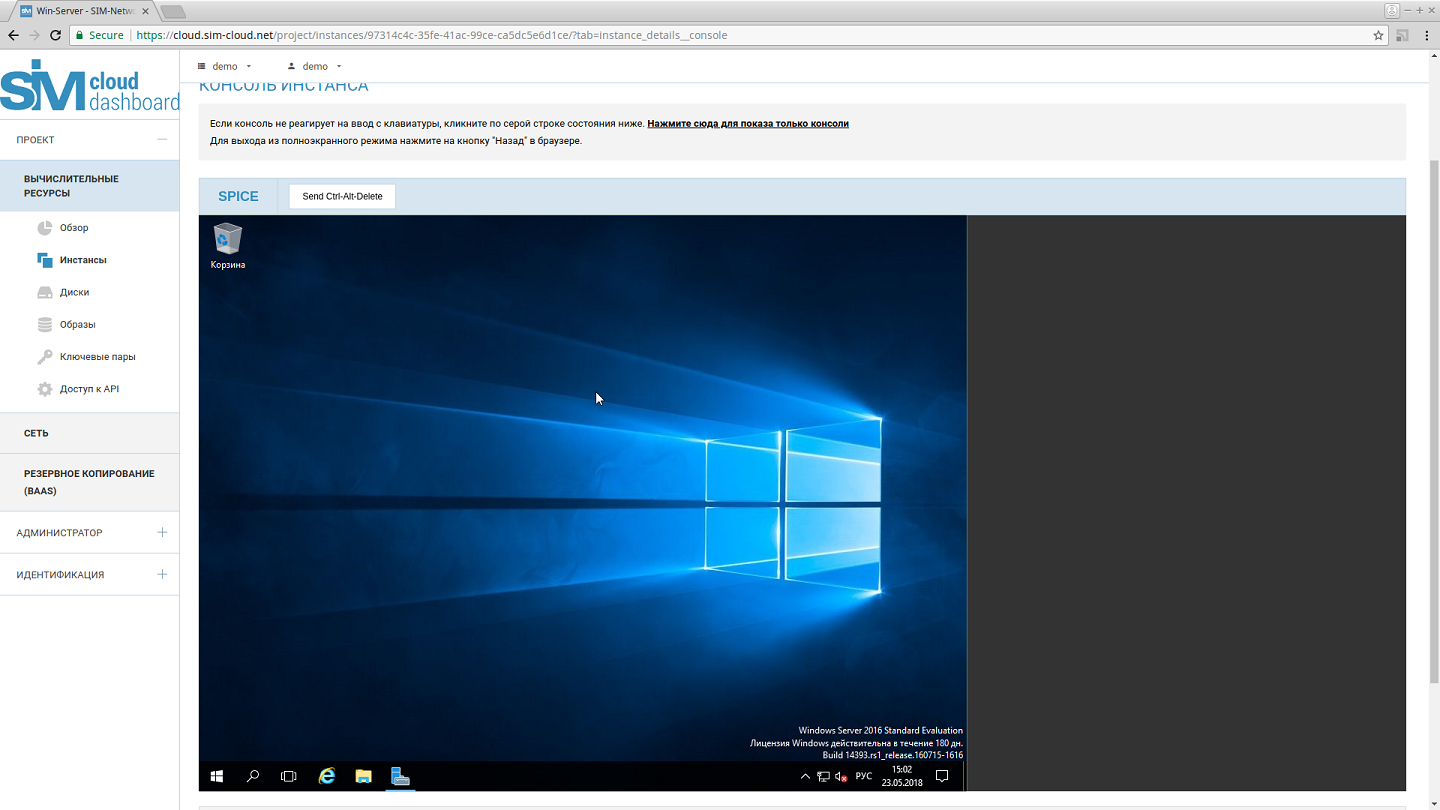1440x810 pixels.
Task: Collapse the Проект sidebar section
Action: pos(162,140)
